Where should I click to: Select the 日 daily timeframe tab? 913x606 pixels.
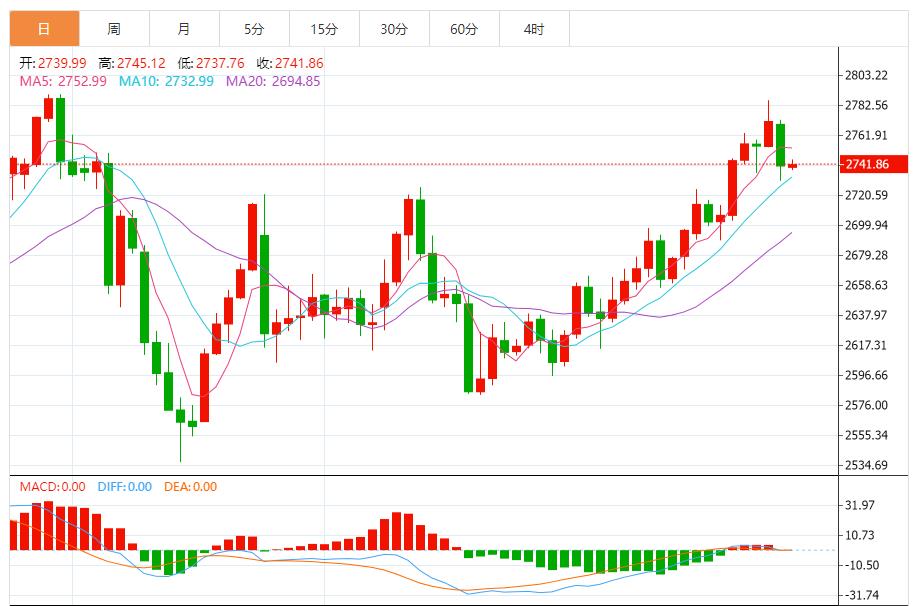44,29
